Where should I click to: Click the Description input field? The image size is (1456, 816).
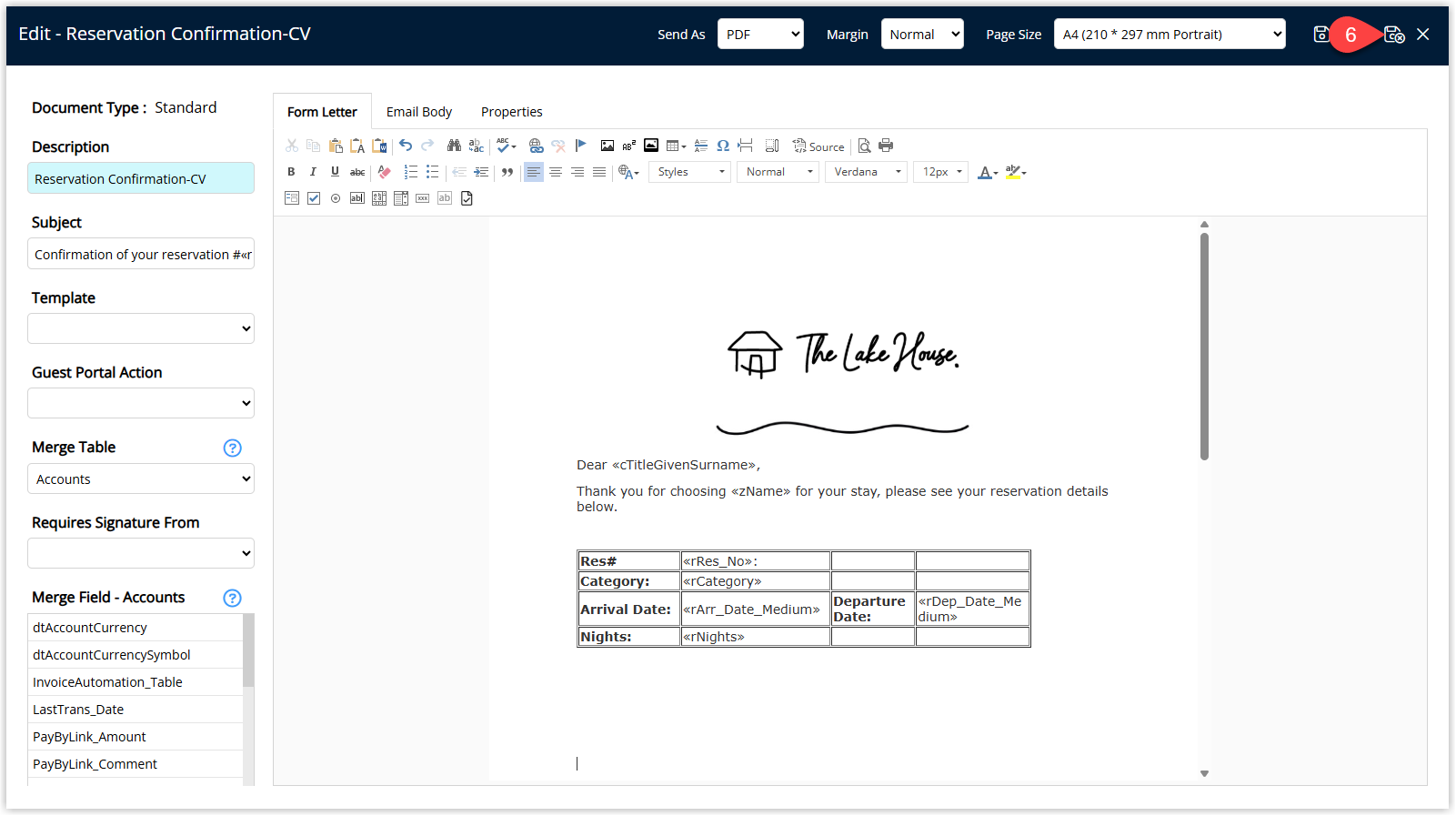tap(141, 178)
